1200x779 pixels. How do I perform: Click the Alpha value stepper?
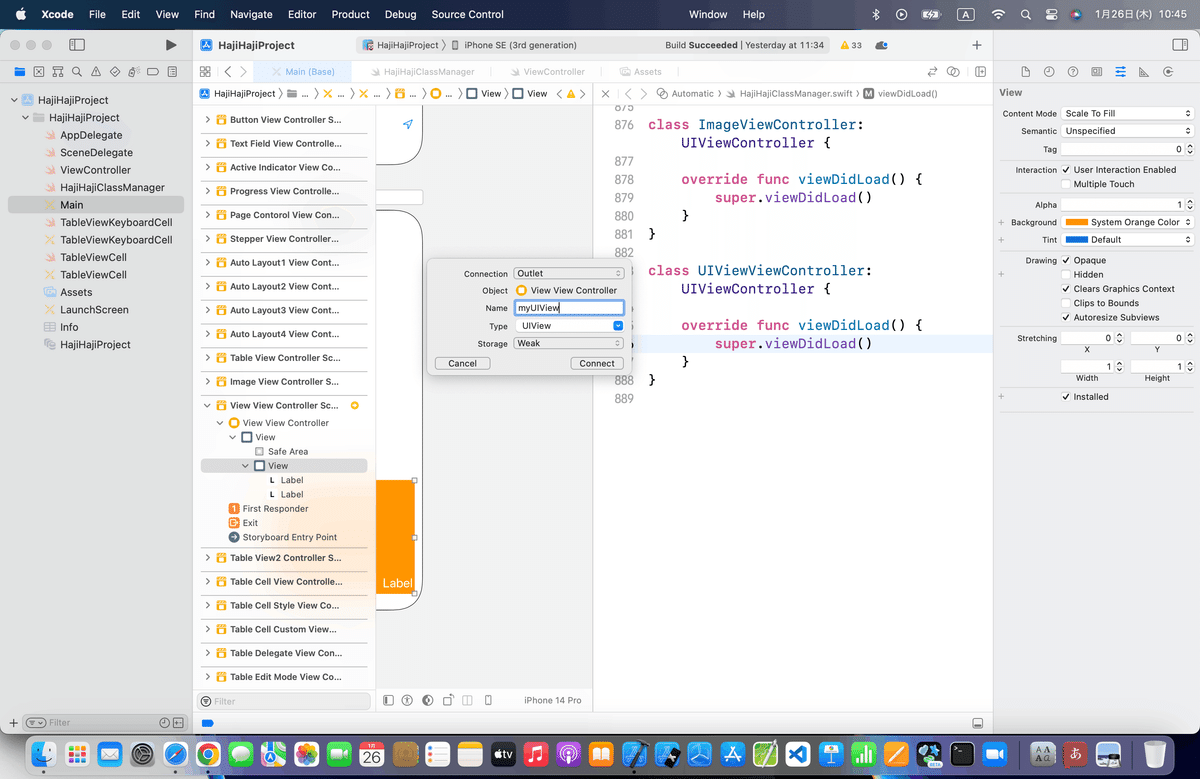click(1189, 205)
